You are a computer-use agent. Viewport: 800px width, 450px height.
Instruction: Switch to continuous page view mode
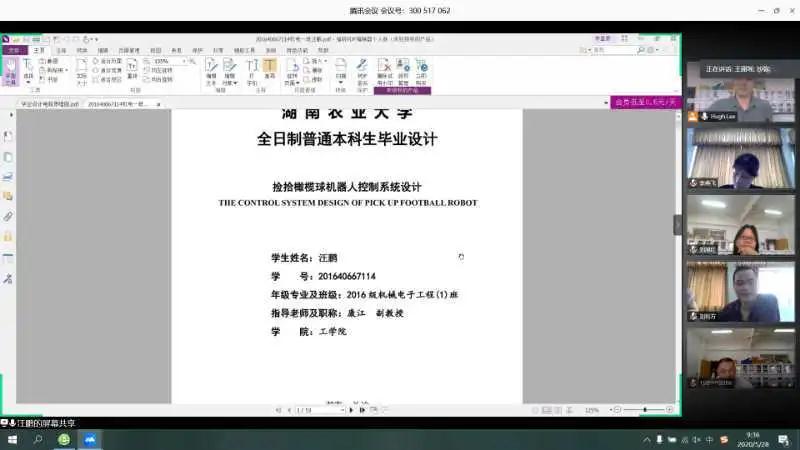pyautogui.click(x=546, y=410)
